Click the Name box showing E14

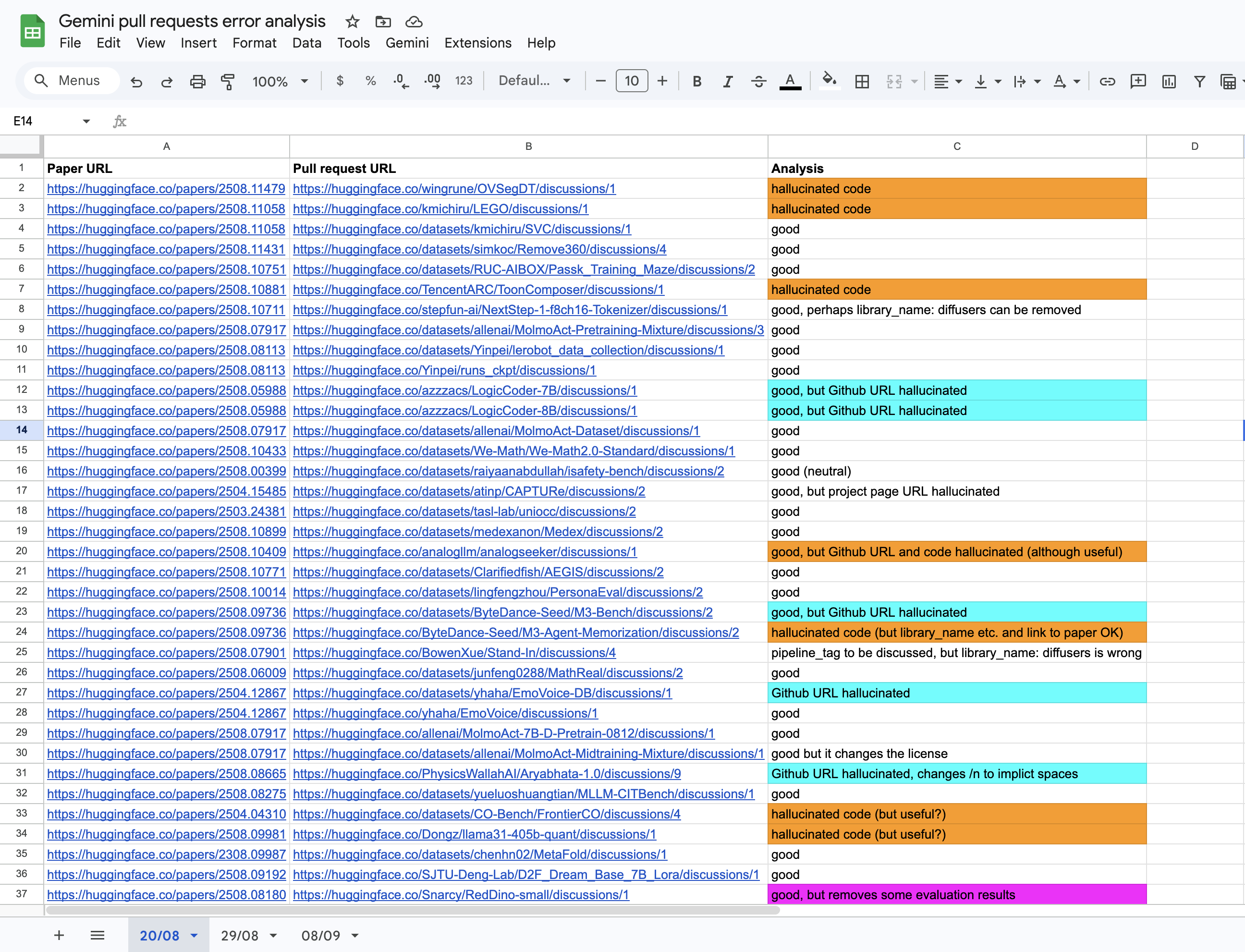click(45, 121)
